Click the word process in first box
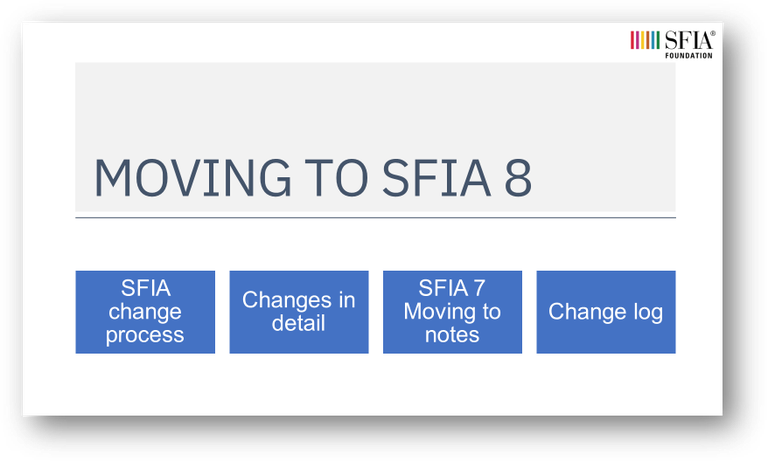This screenshot has height=461, width=768. coord(145,336)
